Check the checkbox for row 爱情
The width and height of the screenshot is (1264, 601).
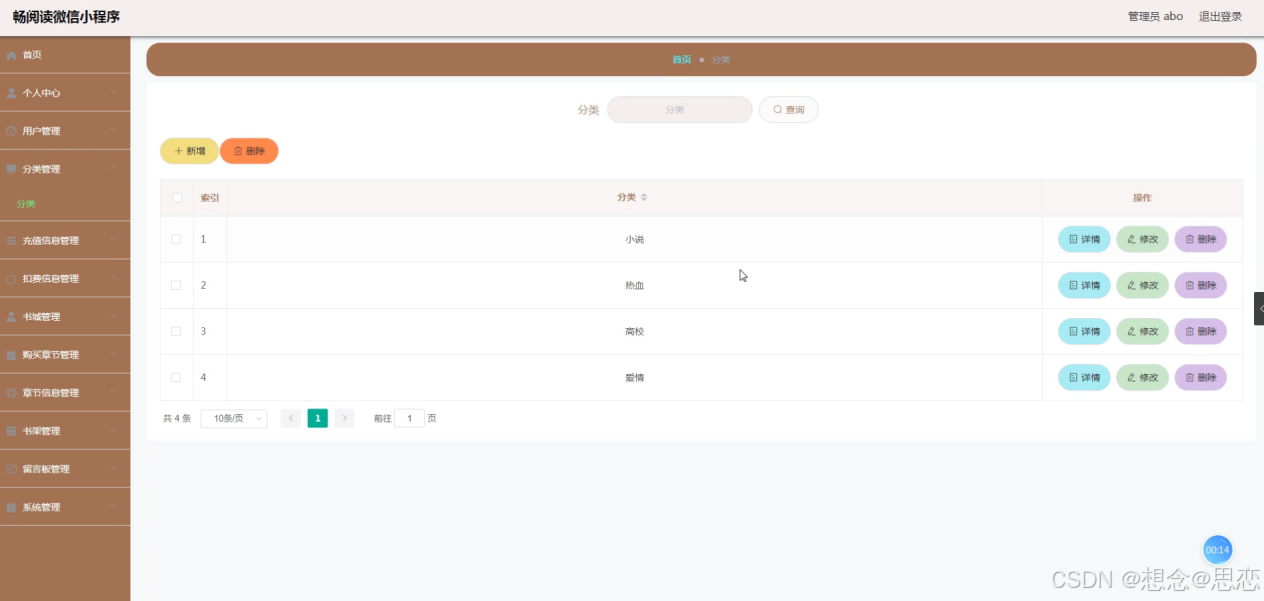coord(176,377)
